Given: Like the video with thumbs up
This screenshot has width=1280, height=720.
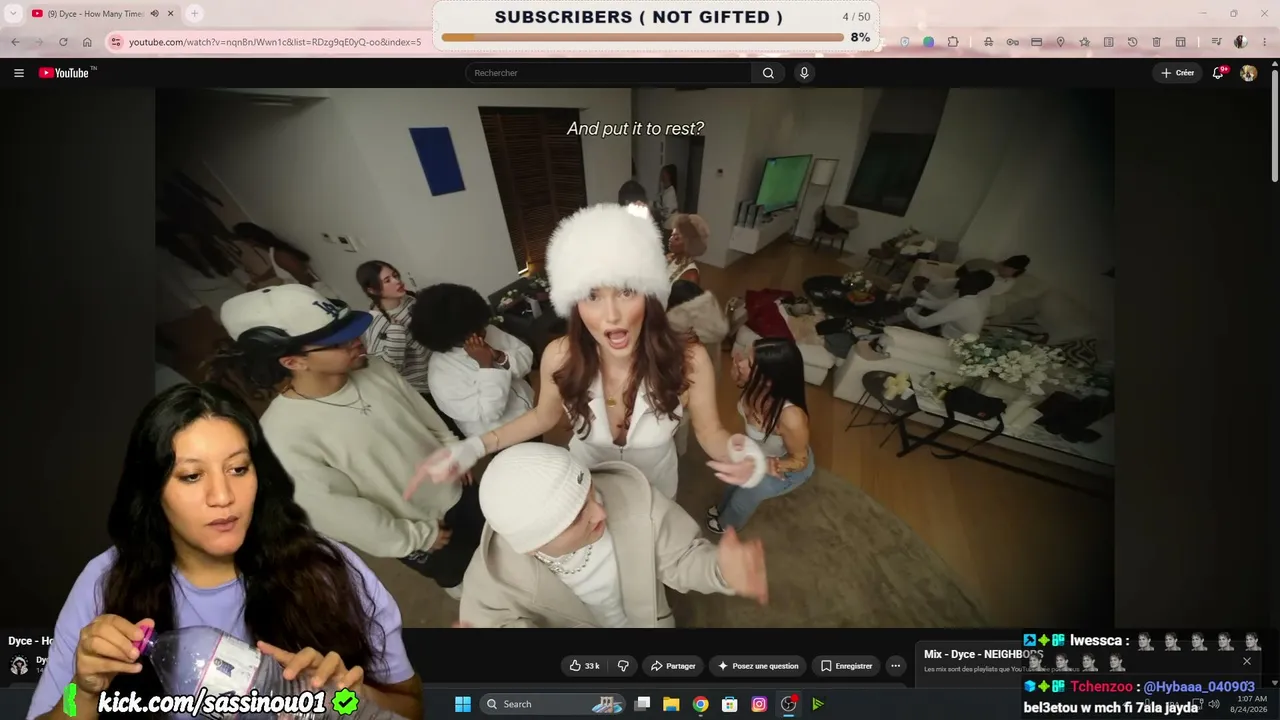Looking at the screenshot, I should [x=585, y=666].
